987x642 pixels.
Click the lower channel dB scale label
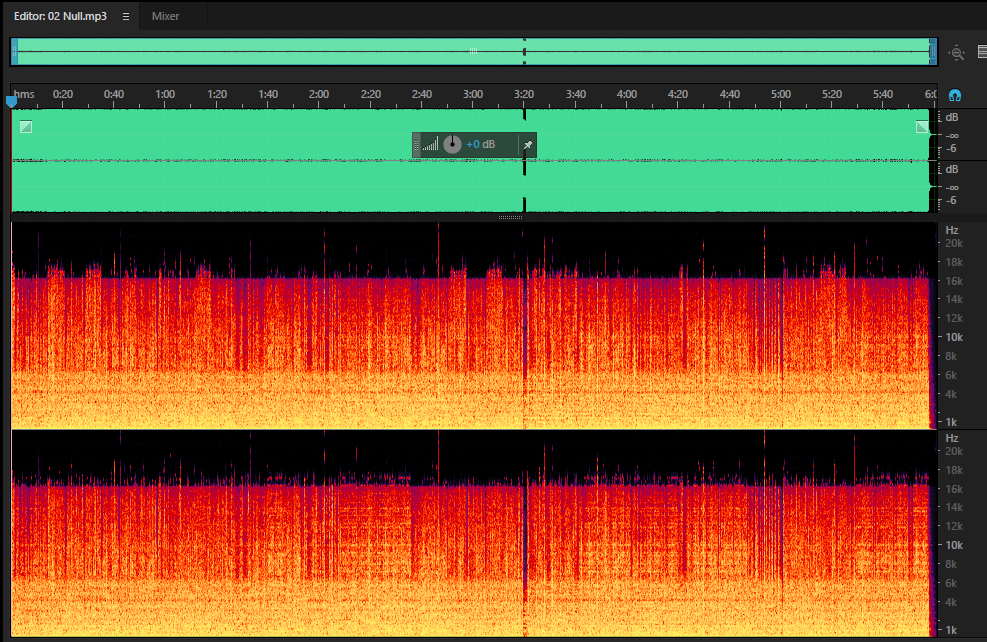952,170
